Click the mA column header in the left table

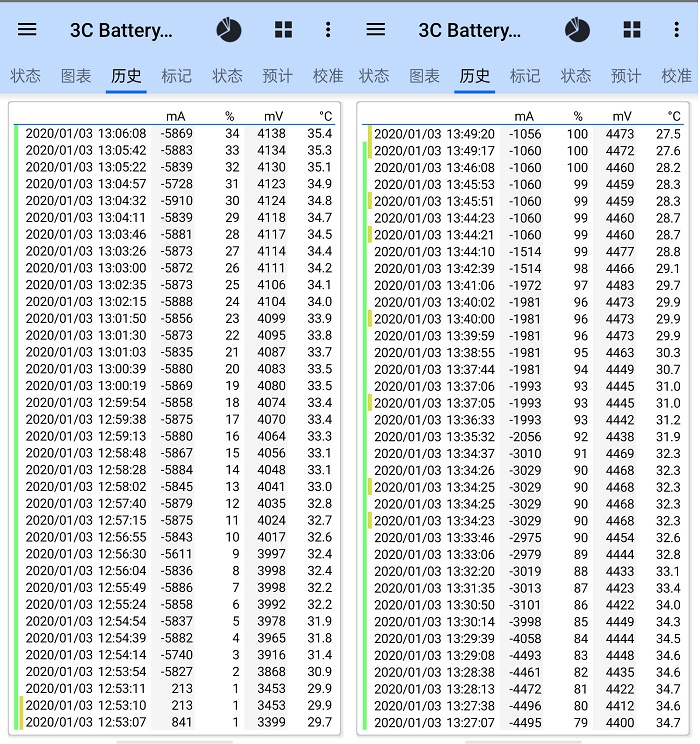point(176,116)
